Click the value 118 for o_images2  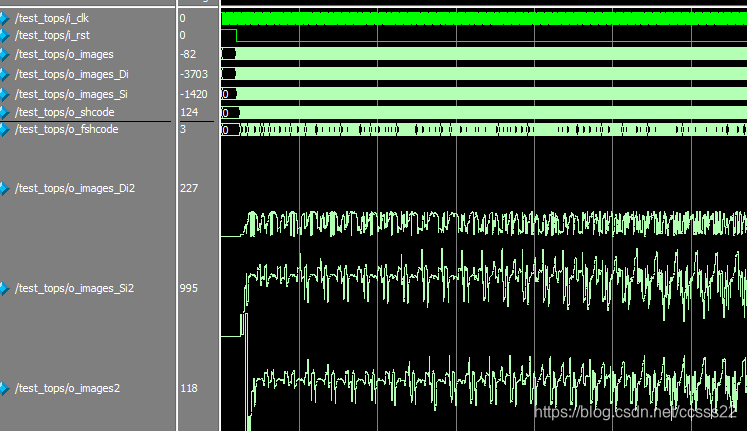(189, 389)
